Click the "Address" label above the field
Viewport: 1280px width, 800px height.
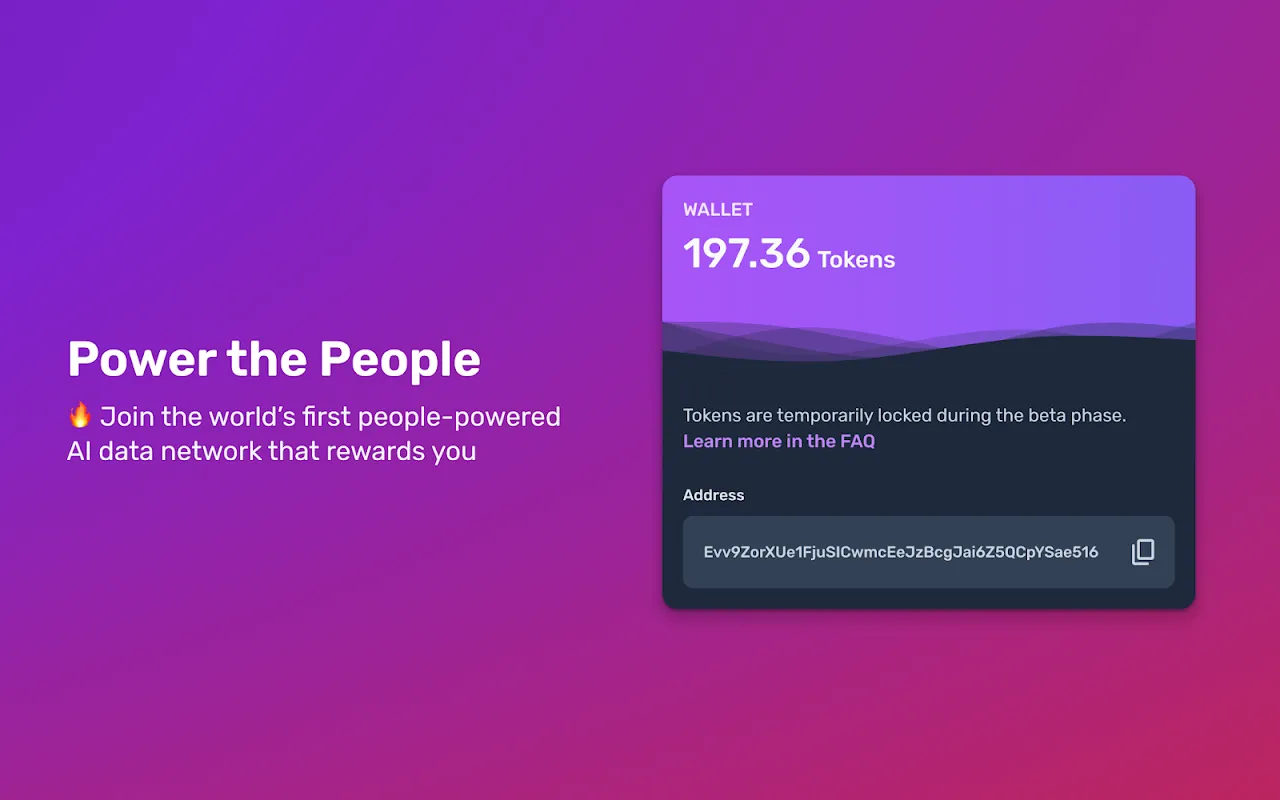click(x=713, y=495)
